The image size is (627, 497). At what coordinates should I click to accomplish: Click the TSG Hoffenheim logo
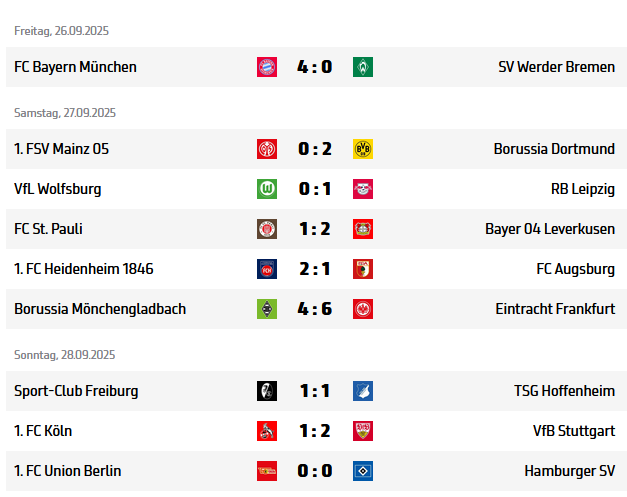[362, 391]
